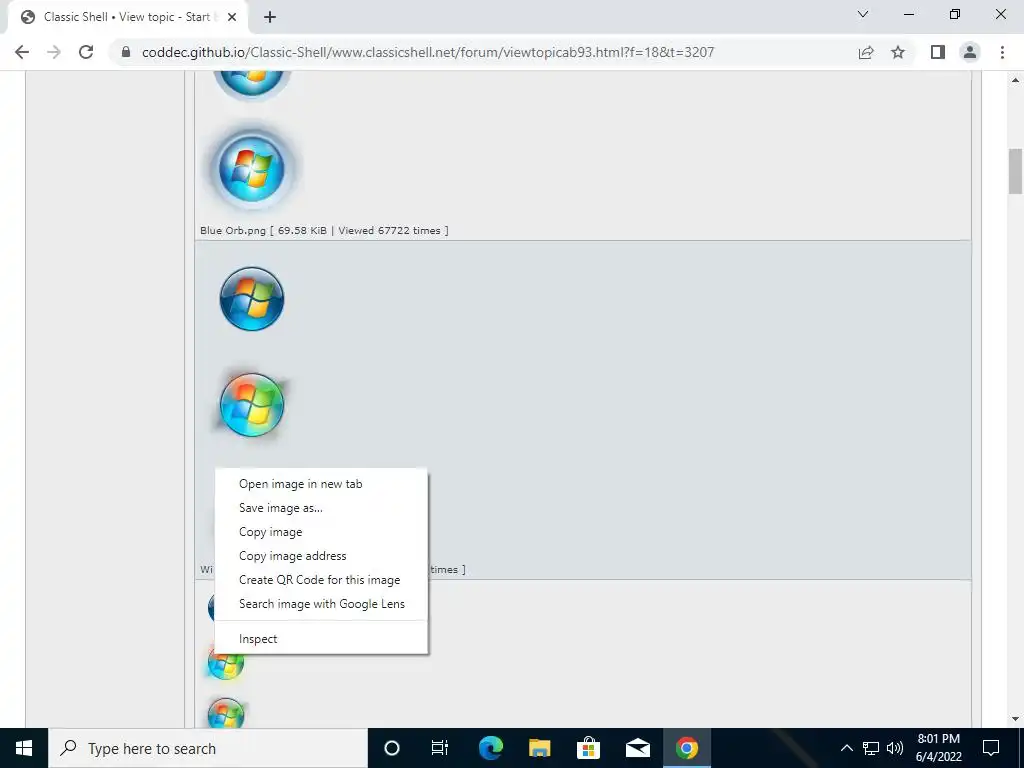1024x768 pixels.
Task: Choose Create QR Code for this image
Action: (321, 580)
